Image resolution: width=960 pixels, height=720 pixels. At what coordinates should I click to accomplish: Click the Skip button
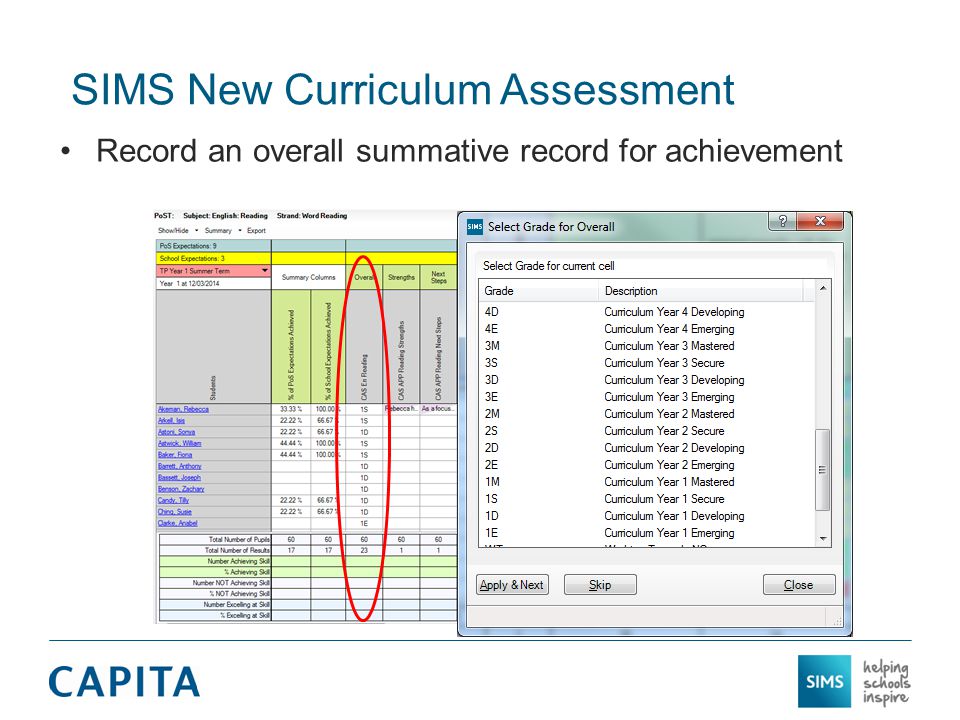(x=600, y=585)
